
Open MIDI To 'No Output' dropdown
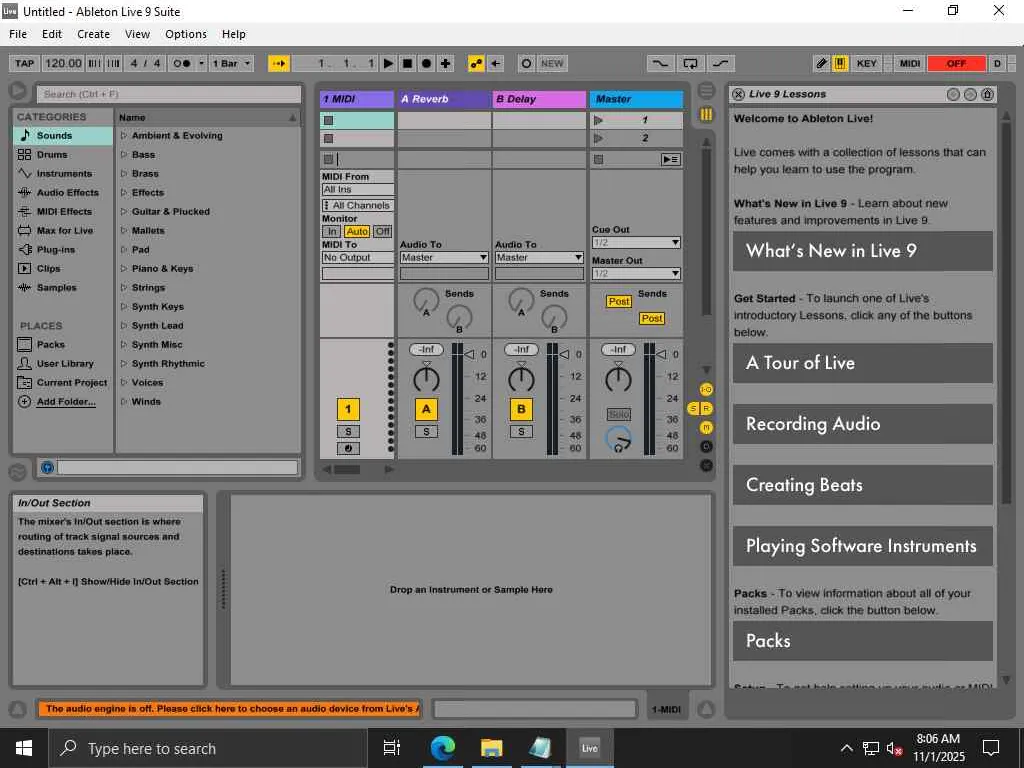(x=357, y=257)
